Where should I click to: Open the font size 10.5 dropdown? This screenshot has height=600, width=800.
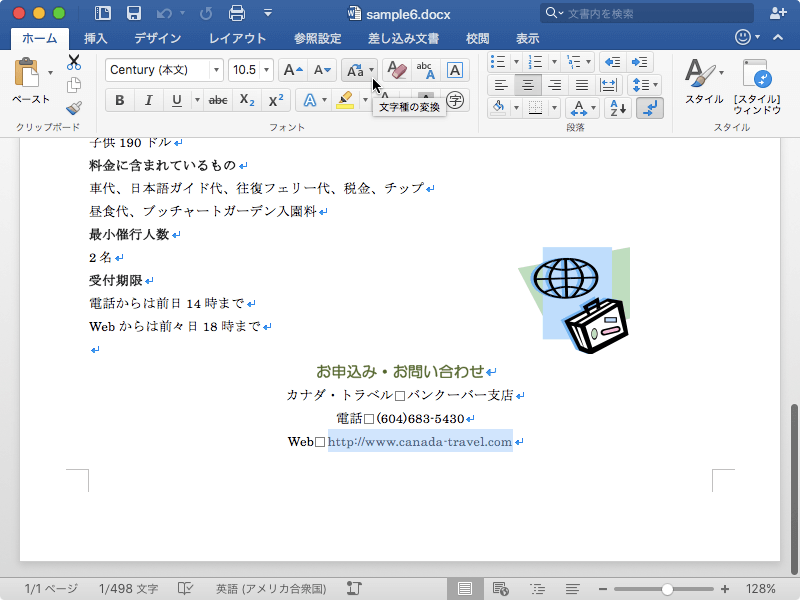click(x=265, y=70)
